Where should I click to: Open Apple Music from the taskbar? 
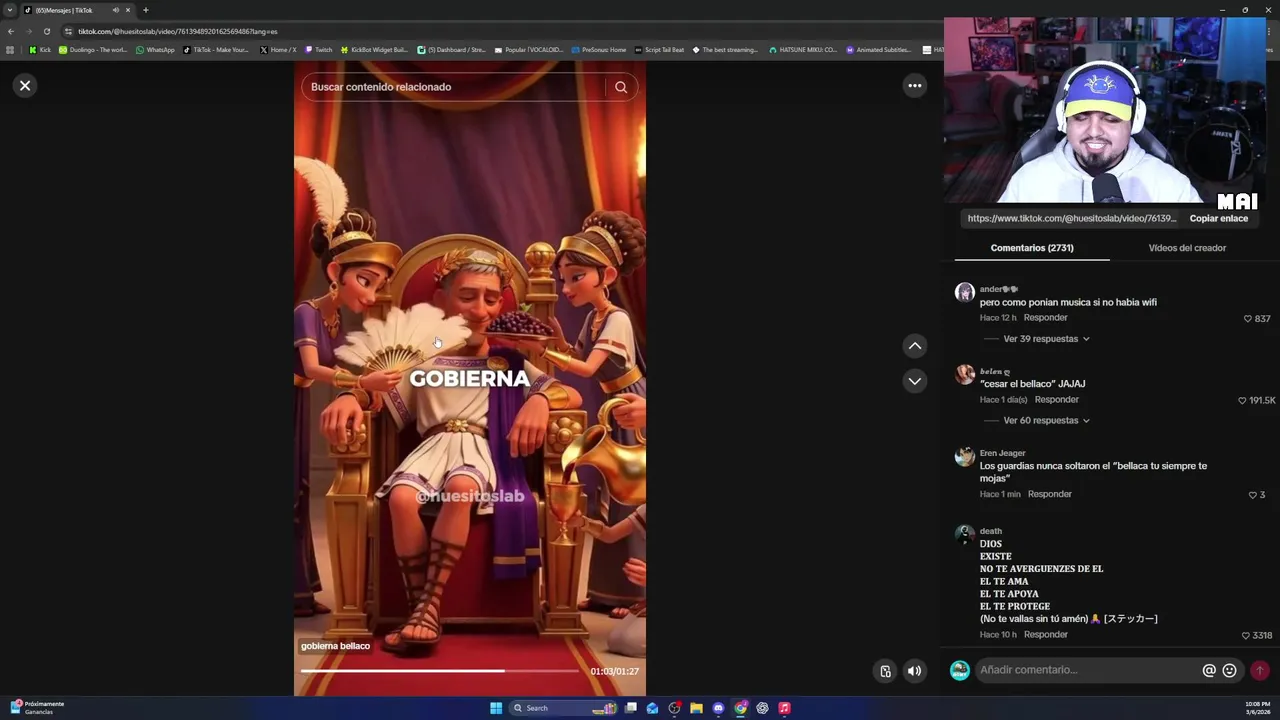(x=784, y=708)
